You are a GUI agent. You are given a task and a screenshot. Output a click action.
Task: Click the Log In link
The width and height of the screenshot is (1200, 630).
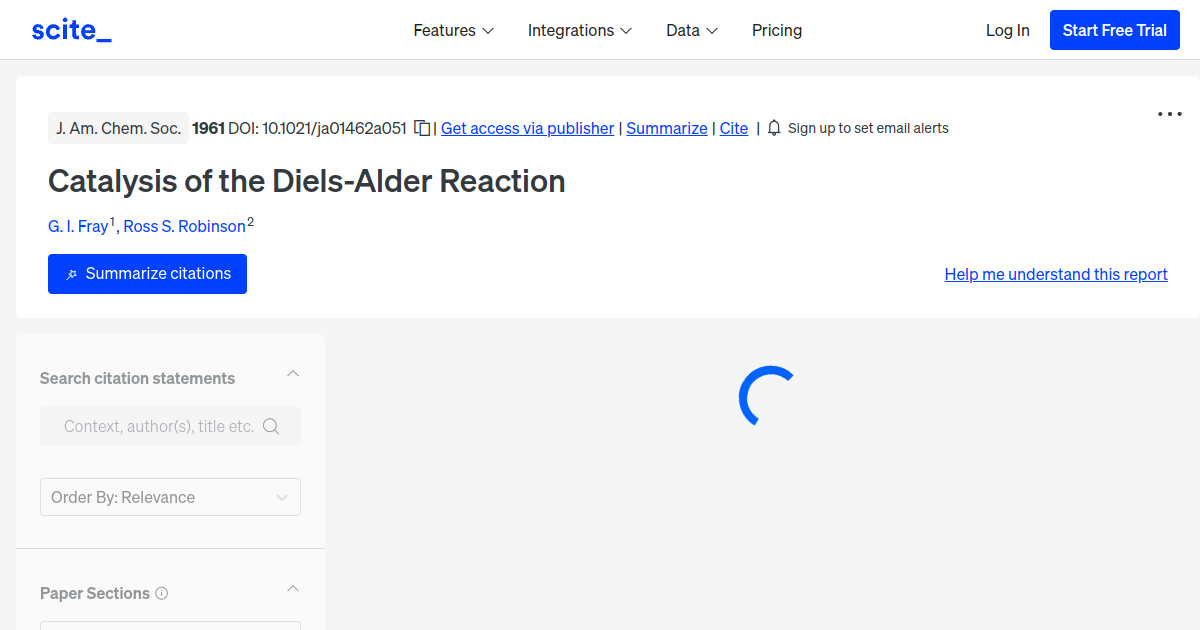(x=1007, y=30)
